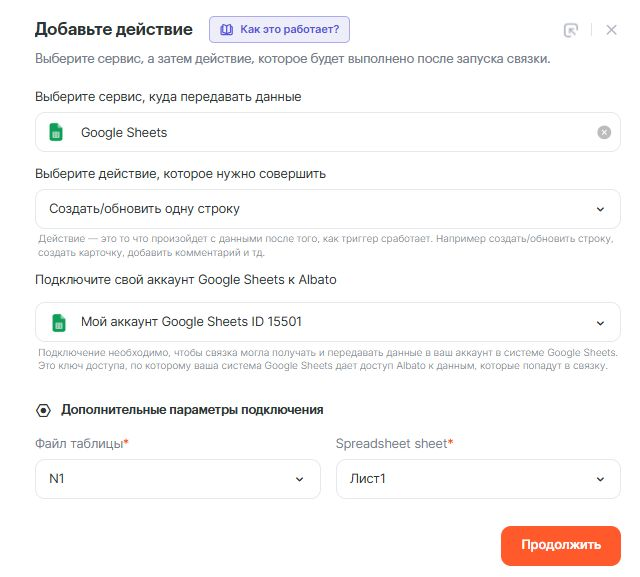Click the "Добавьте действие" heading
The height and width of the screenshot is (577, 640).
pos(114,30)
